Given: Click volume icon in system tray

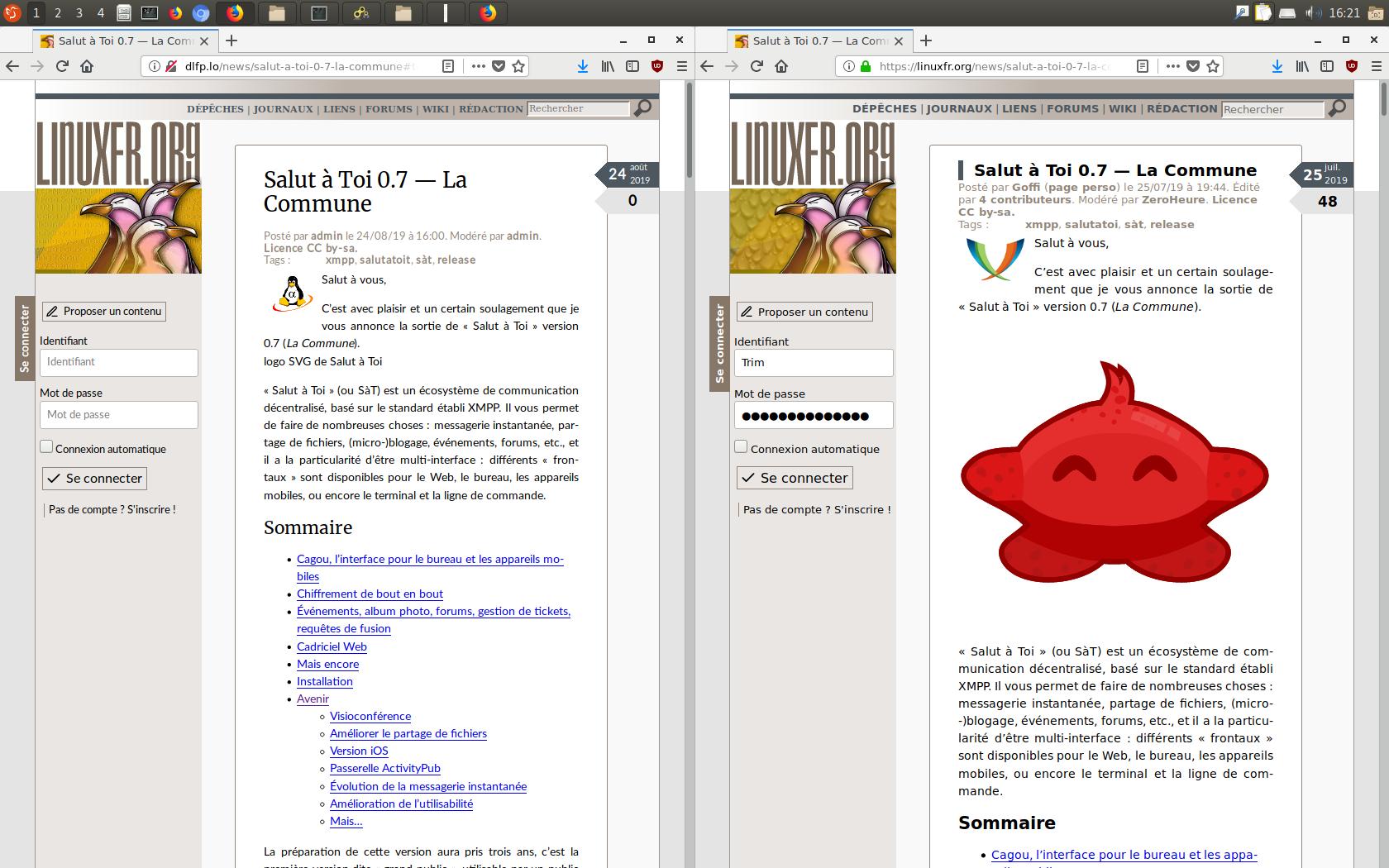Looking at the screenshot, I should tap(1312, 12).
